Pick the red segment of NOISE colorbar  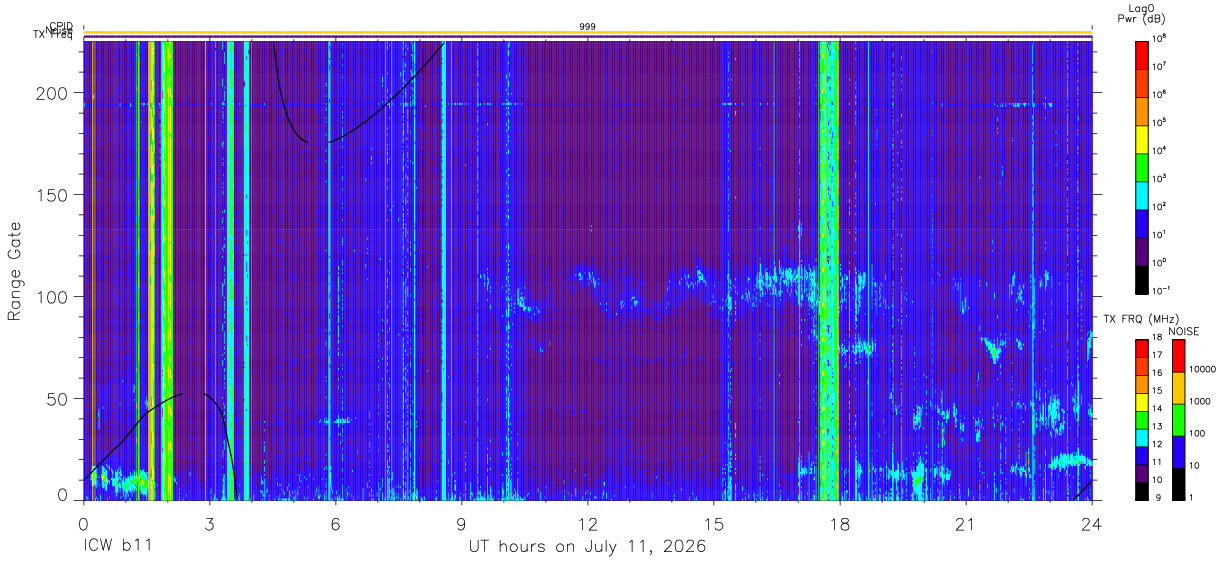coord(1178,356)
